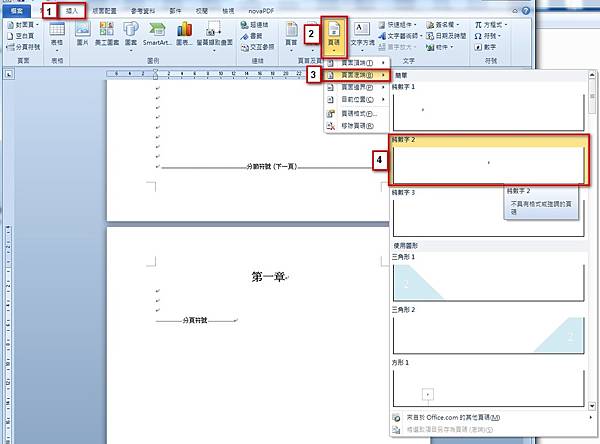600x444 pixels.
Task: Open the Equation (方程式) dropdown
Action: coord(491,24)
